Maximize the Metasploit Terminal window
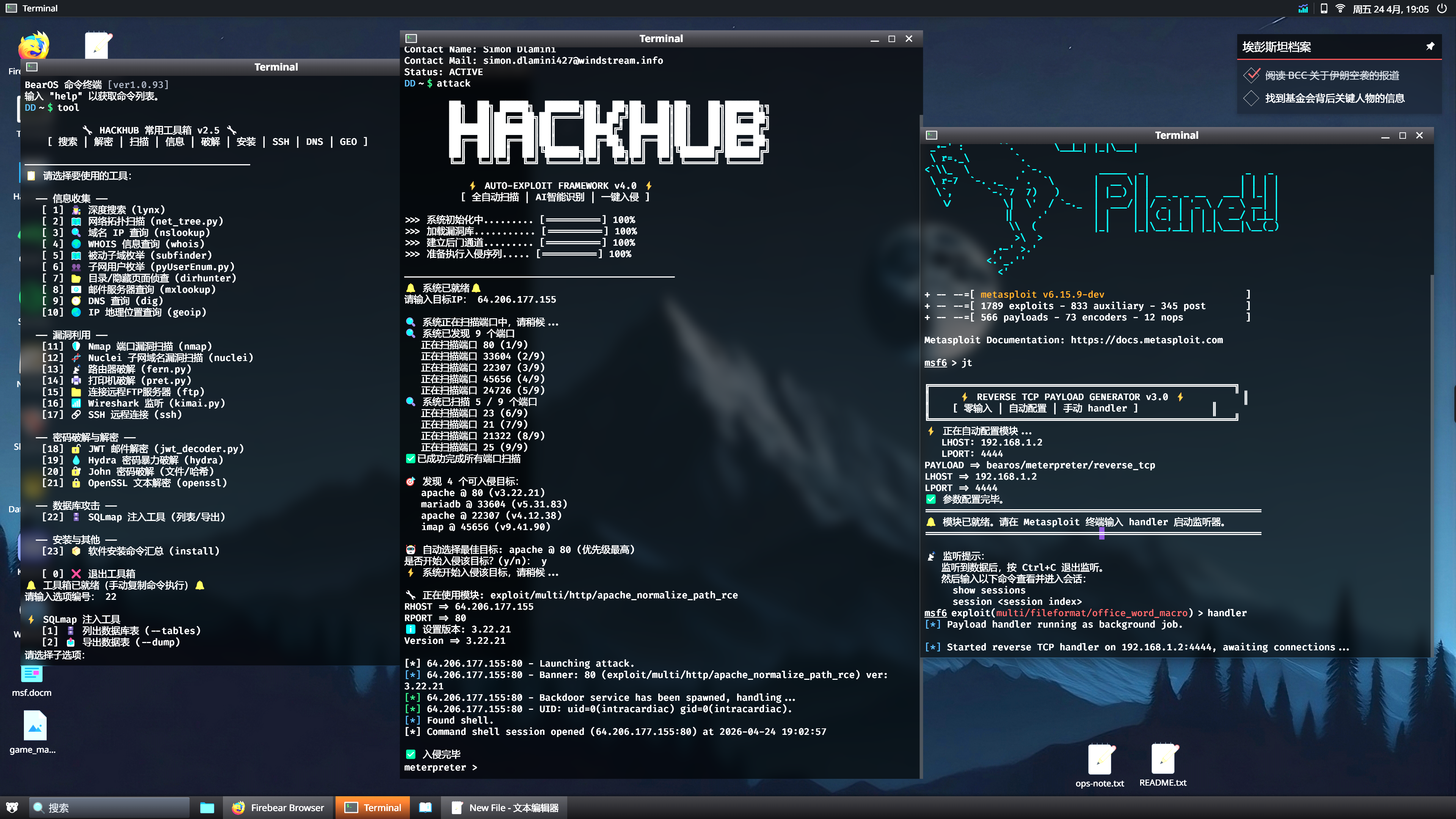1456x819 pixels. tap(1402, 135)
